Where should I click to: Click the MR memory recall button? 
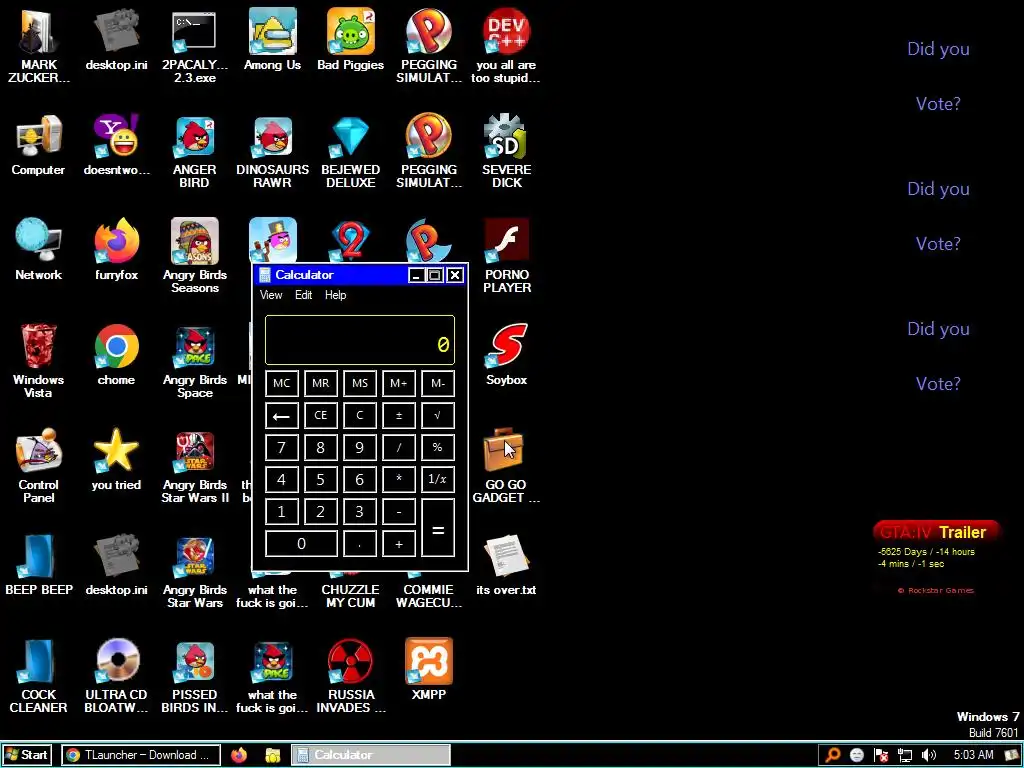321,383
